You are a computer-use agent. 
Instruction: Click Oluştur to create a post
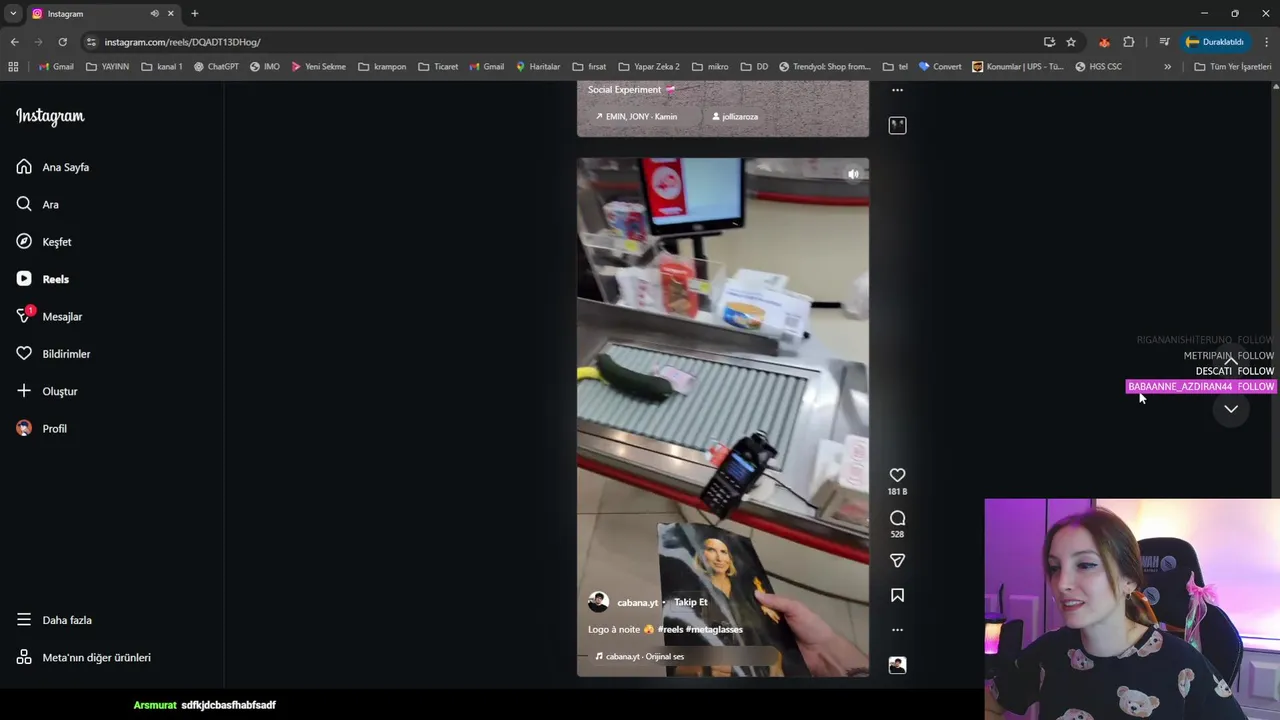(46, 391)
